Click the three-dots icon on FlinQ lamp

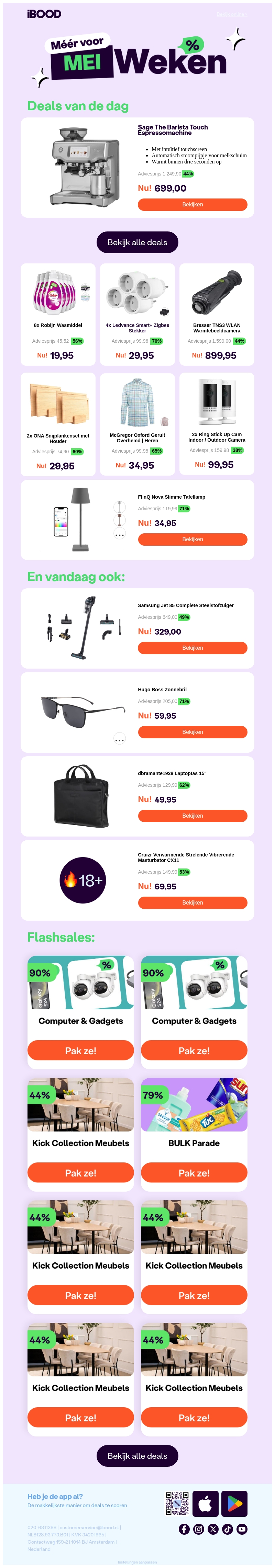(120, 535)
